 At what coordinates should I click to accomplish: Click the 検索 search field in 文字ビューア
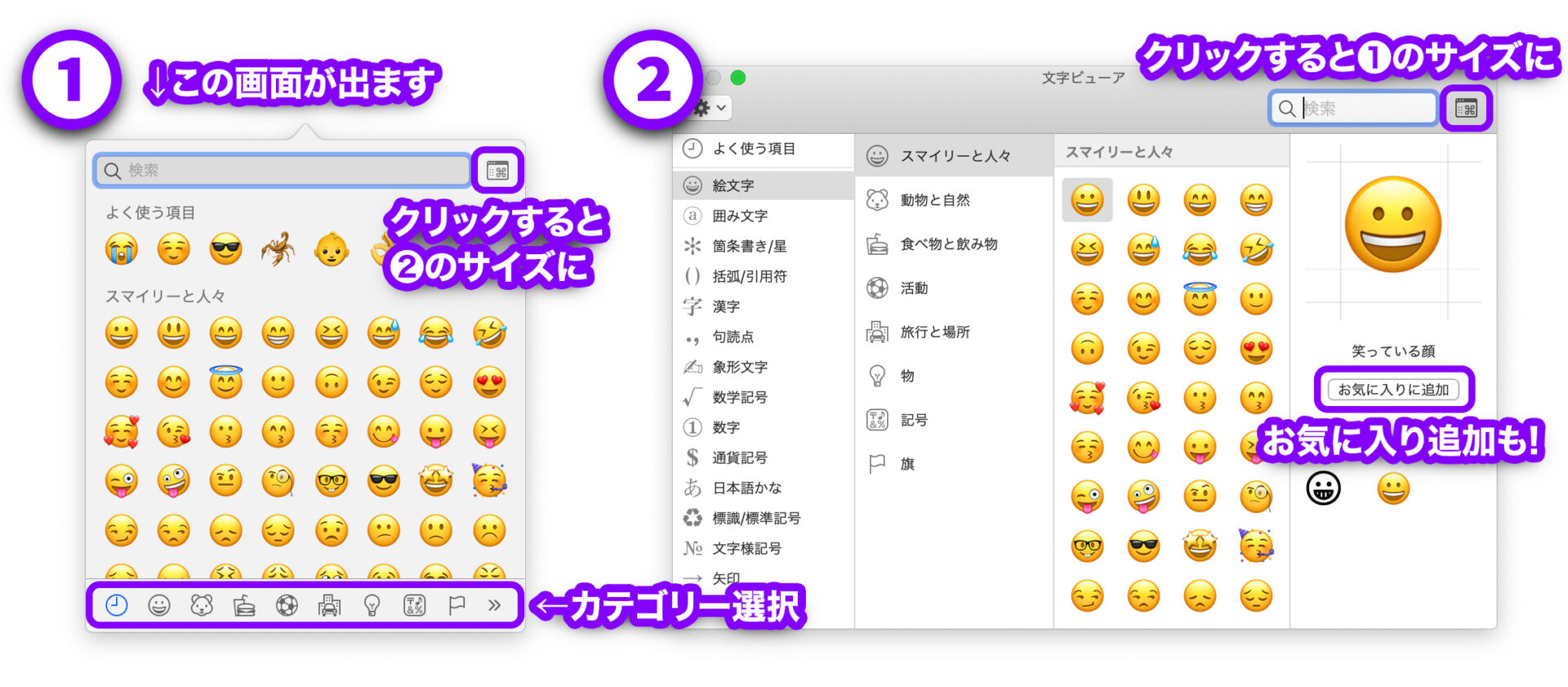[1353, 108]
